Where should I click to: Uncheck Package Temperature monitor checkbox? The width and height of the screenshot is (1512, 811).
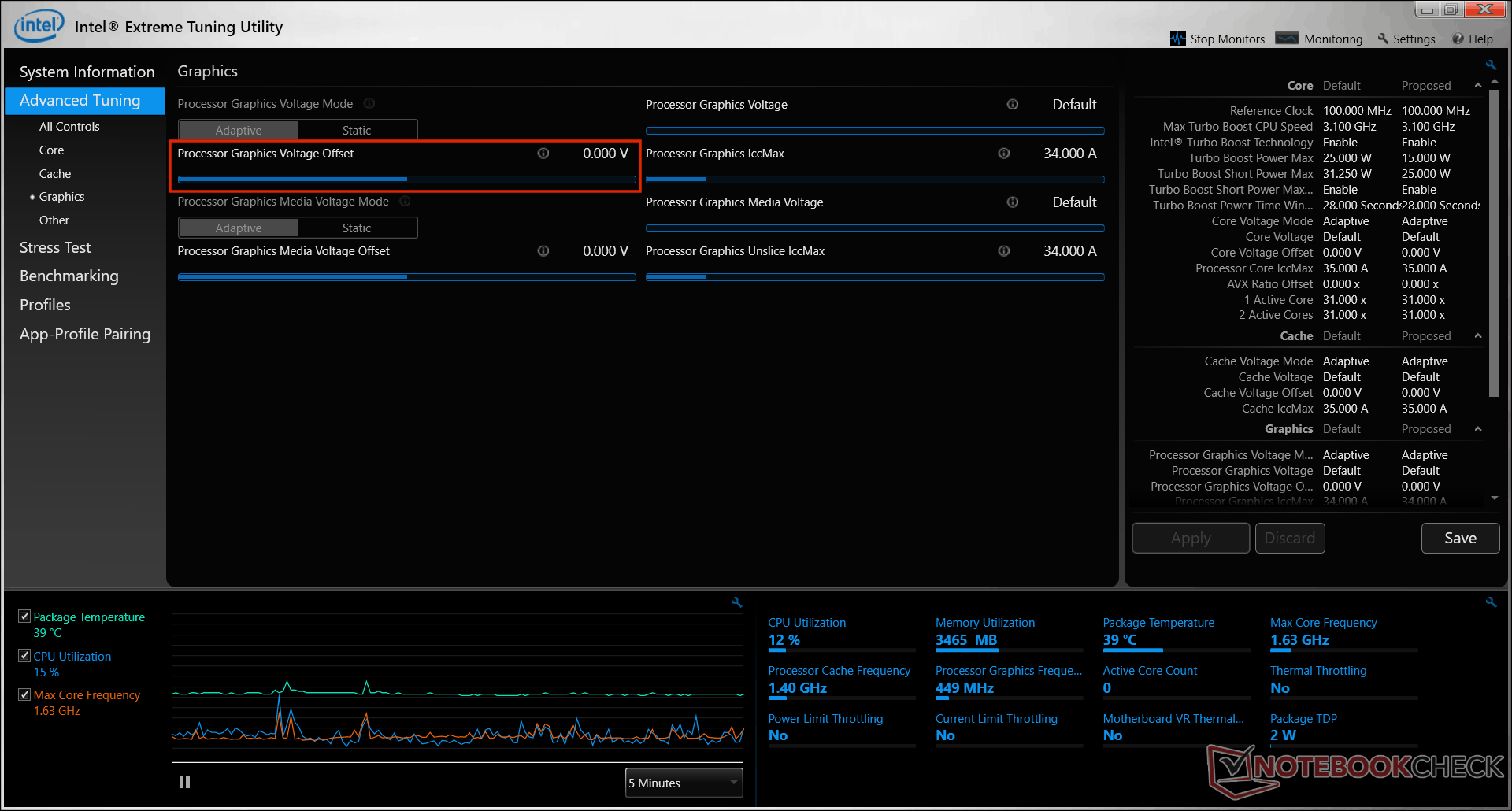click(24, 617)
